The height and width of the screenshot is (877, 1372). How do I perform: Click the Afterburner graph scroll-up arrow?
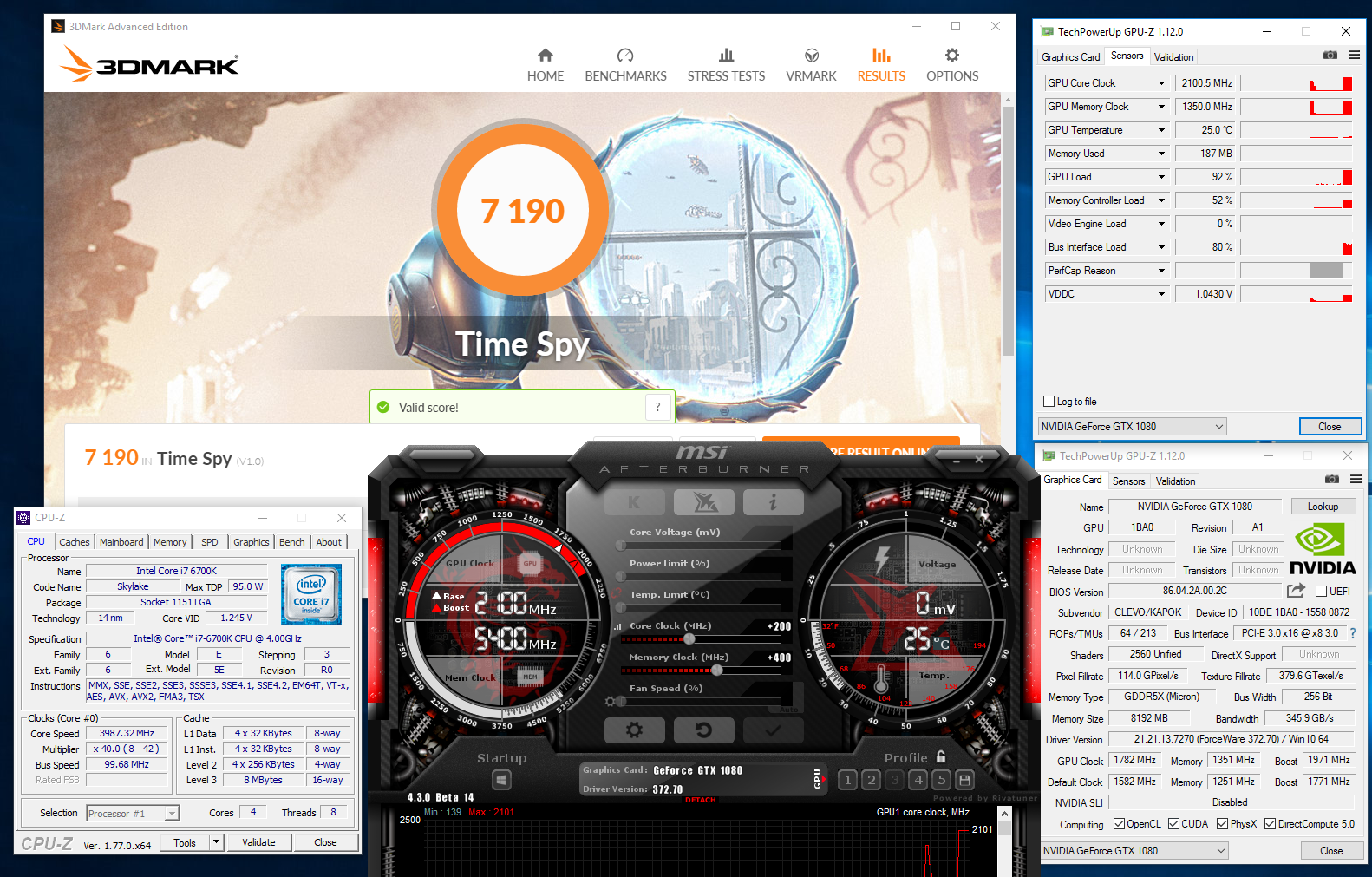point(1005,814)
